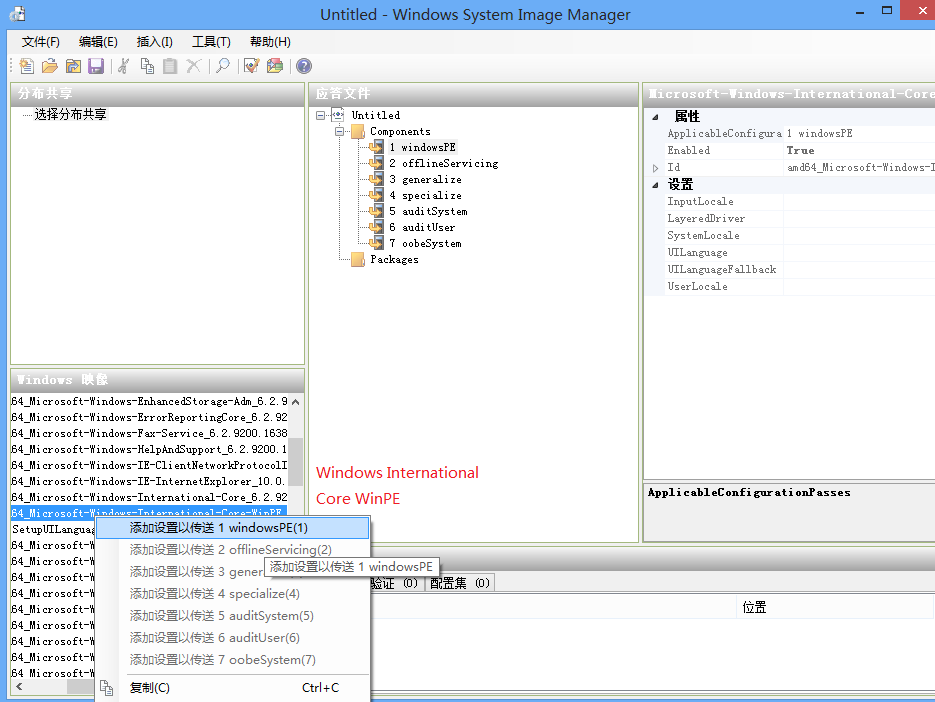Viewport: 935px width, 702px height.
Task: Click the scroll left arrow in Windows 映像 list
Action: tap(20, 686)
